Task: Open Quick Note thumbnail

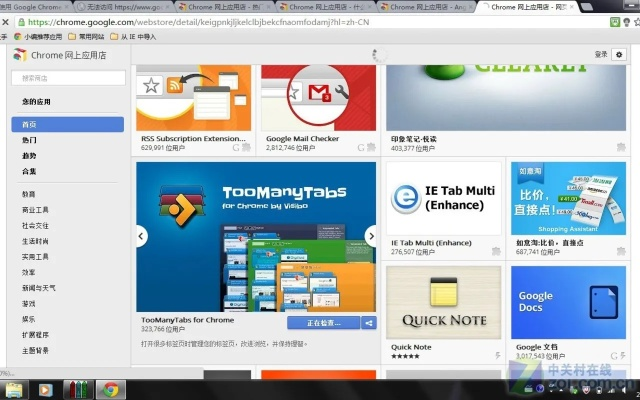Action: [x=444, y=302]
